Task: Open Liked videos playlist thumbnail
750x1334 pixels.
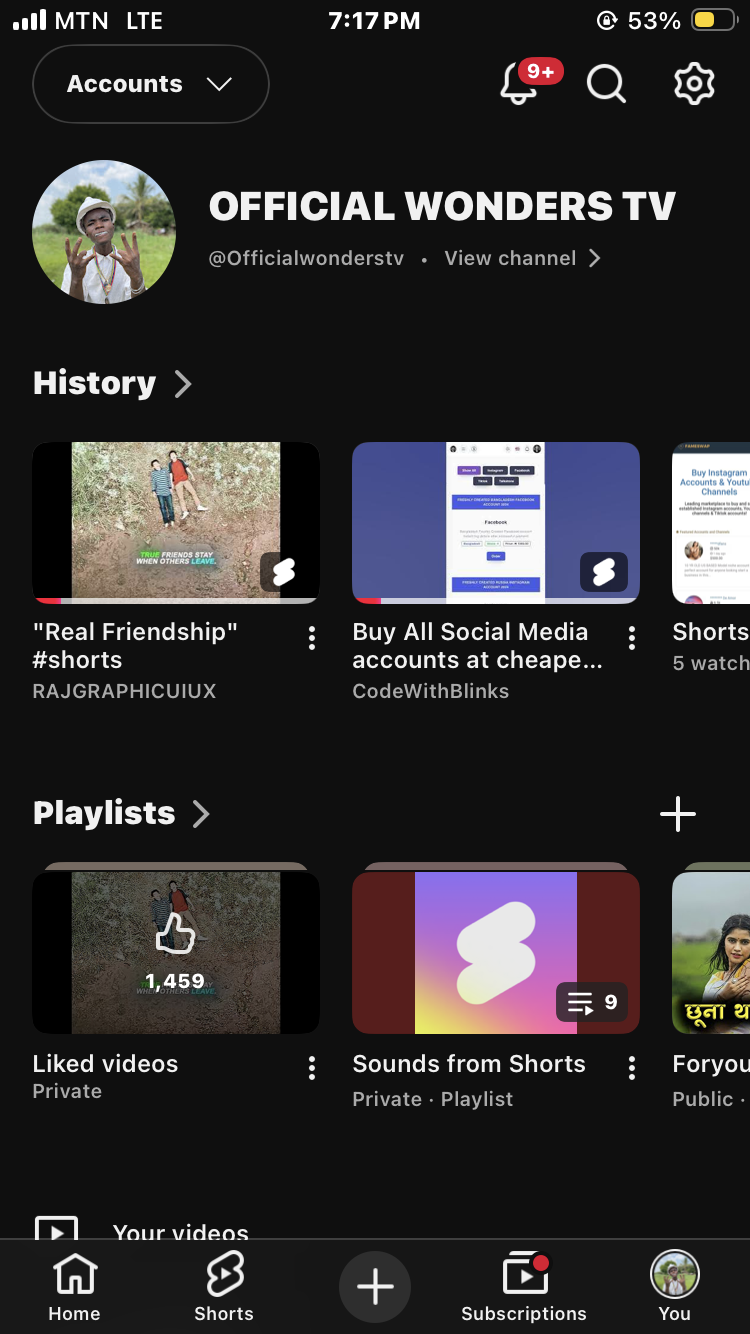Action: point(176,952)
